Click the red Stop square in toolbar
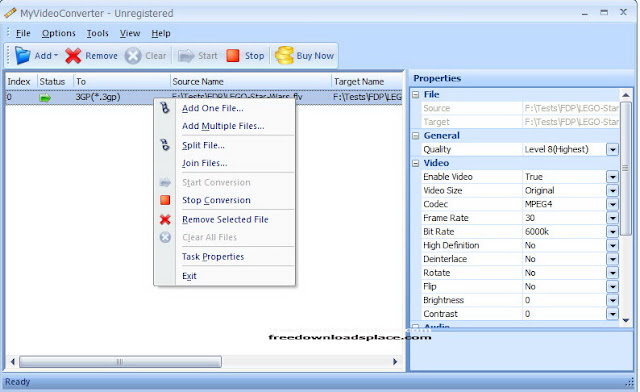The width and height of the screenshot is (640, 392). pos(233,56)
